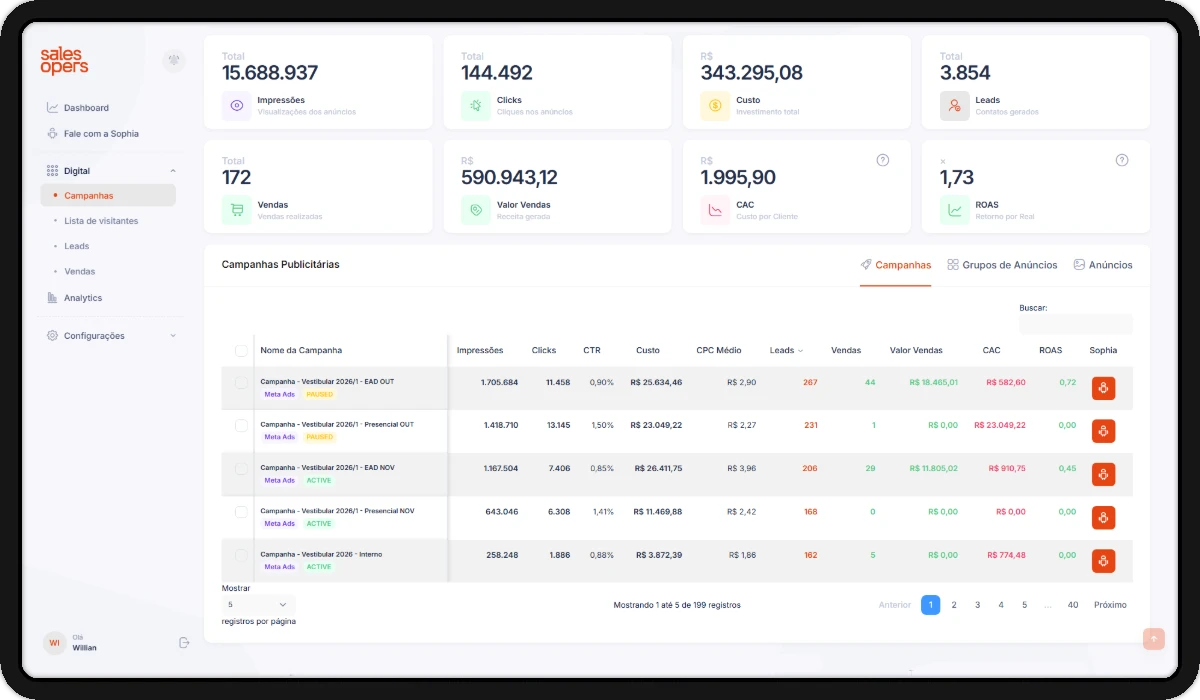The height and width of the screenshot is (700, 1200).
Task: Open Sophia for the EAD OUT campaign
Action: point(1103,388)
